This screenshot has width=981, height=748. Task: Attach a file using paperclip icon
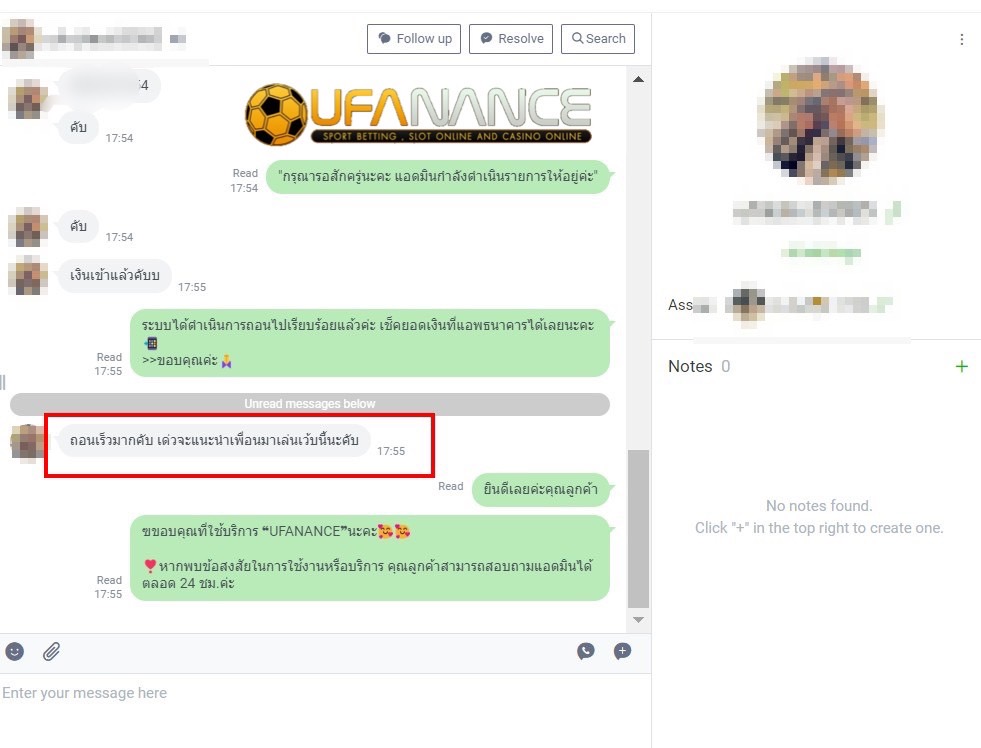point(51,652)
